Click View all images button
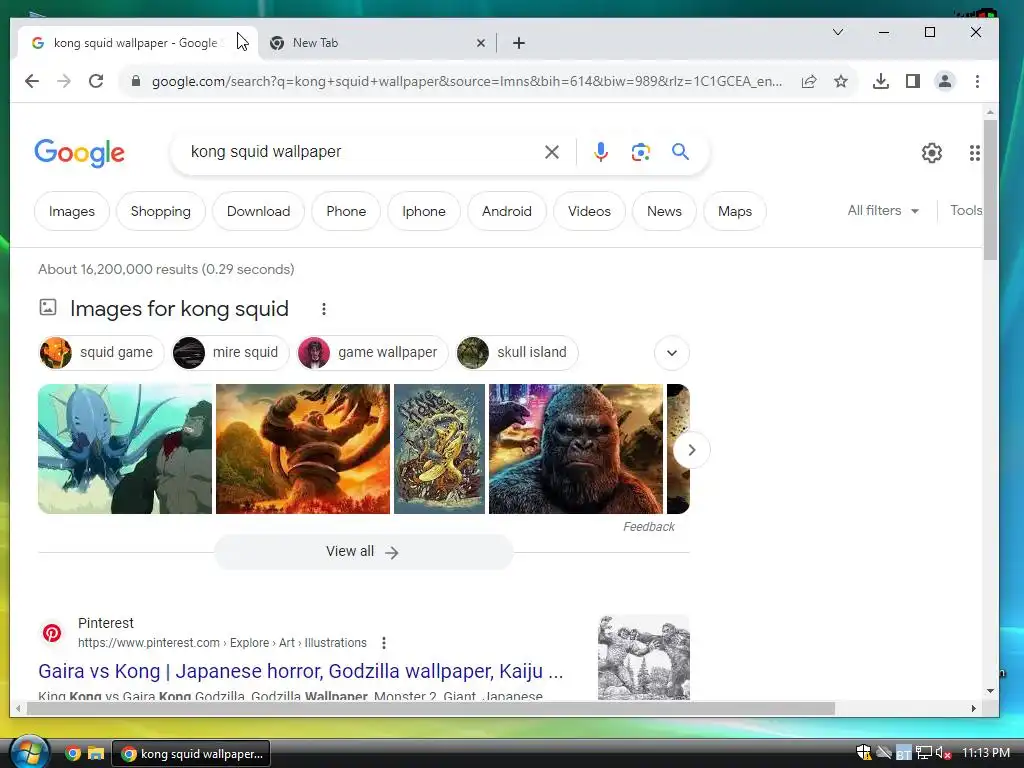 pyautogui.click(x=363, y=552)
